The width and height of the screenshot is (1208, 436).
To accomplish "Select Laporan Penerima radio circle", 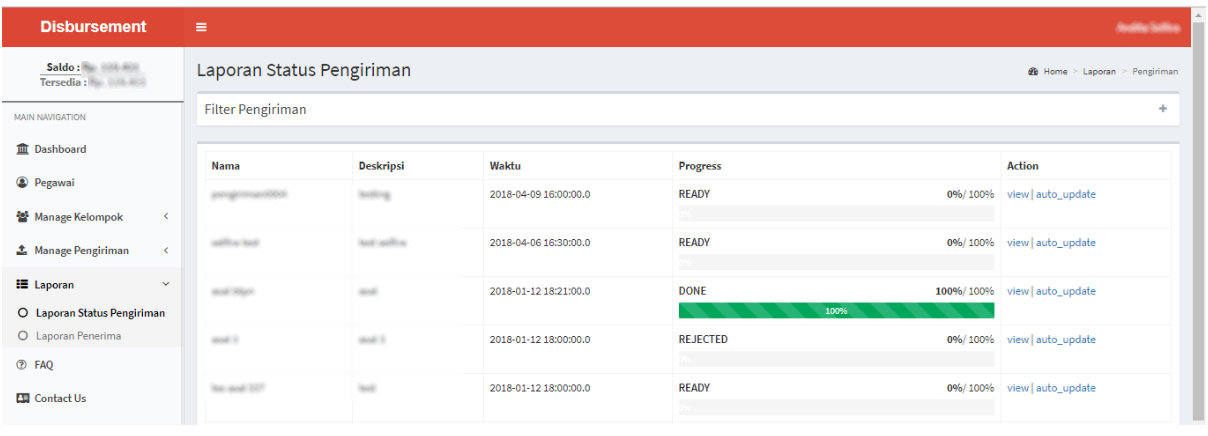I will [x=23, y=336].
